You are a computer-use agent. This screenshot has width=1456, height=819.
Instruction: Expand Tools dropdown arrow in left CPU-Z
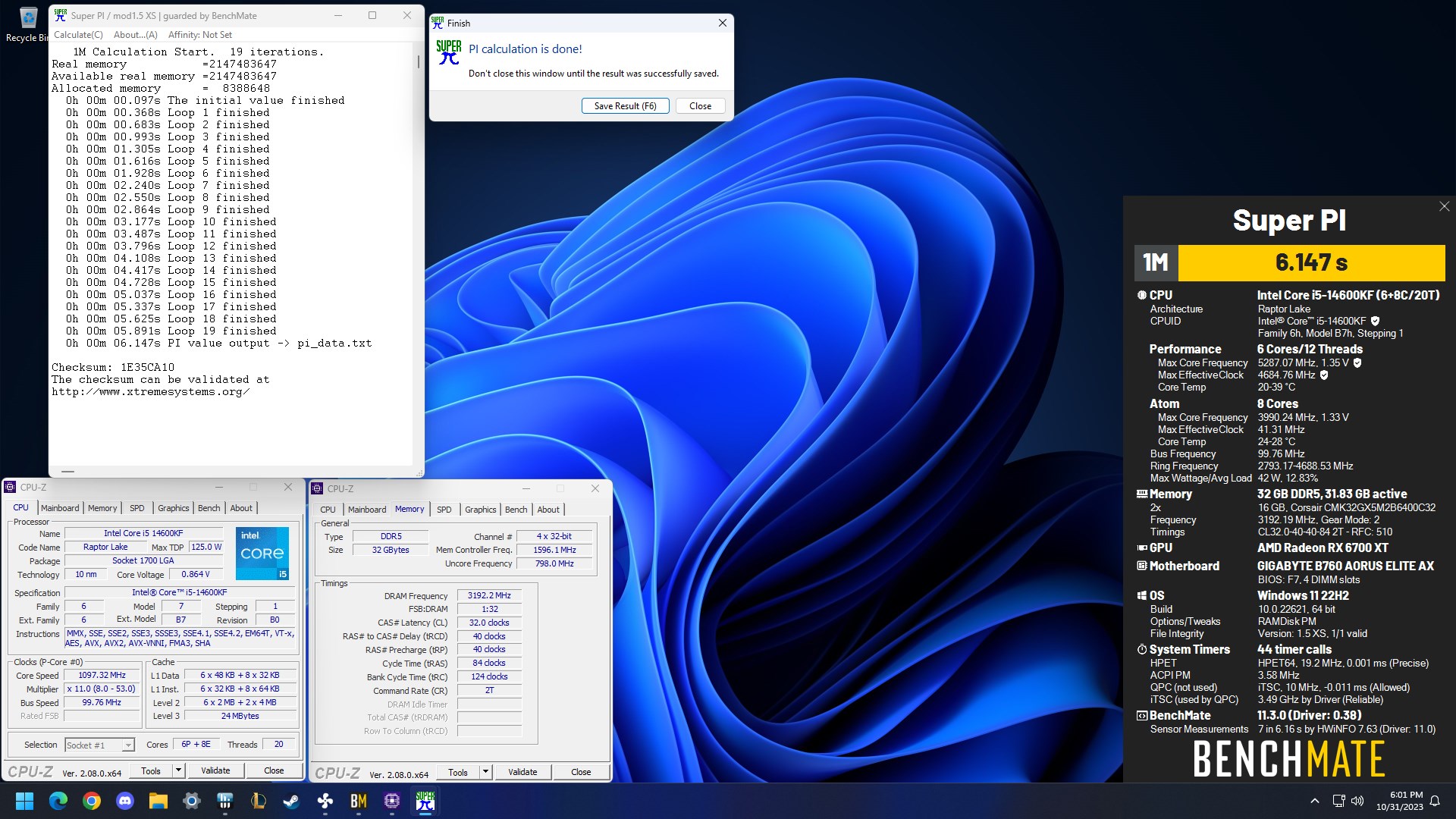click(x=179, y=770)
